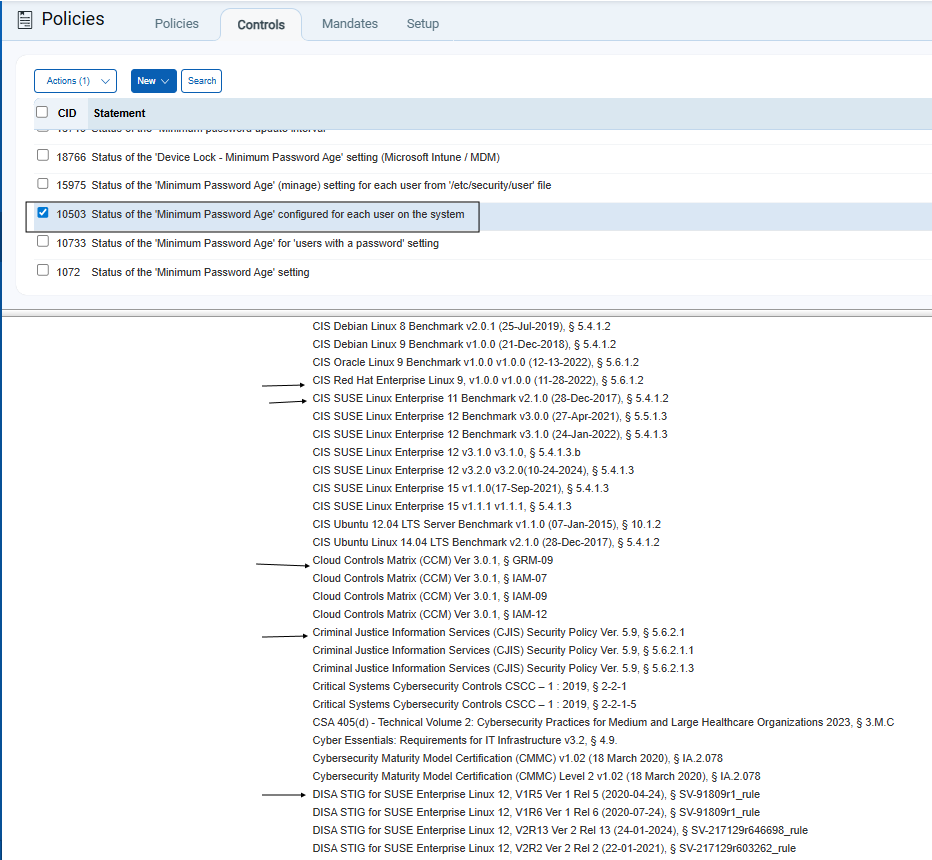Image resolution: width=932 pixels, height=860 pixels.
Task: Click CMMC Level 2 v1.02 entry
Action: [537, 777]
